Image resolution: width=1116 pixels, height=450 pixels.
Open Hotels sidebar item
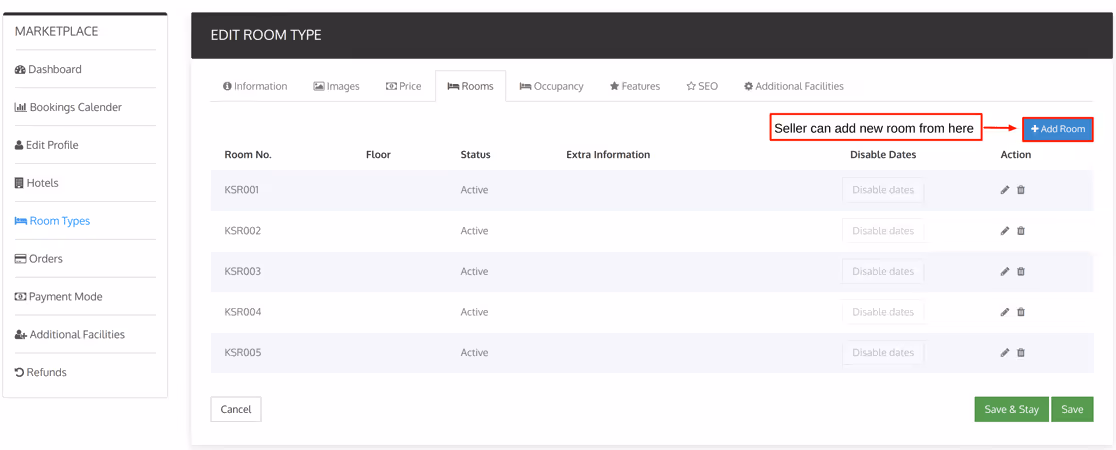pyautogui.click(x=36, y=183)
